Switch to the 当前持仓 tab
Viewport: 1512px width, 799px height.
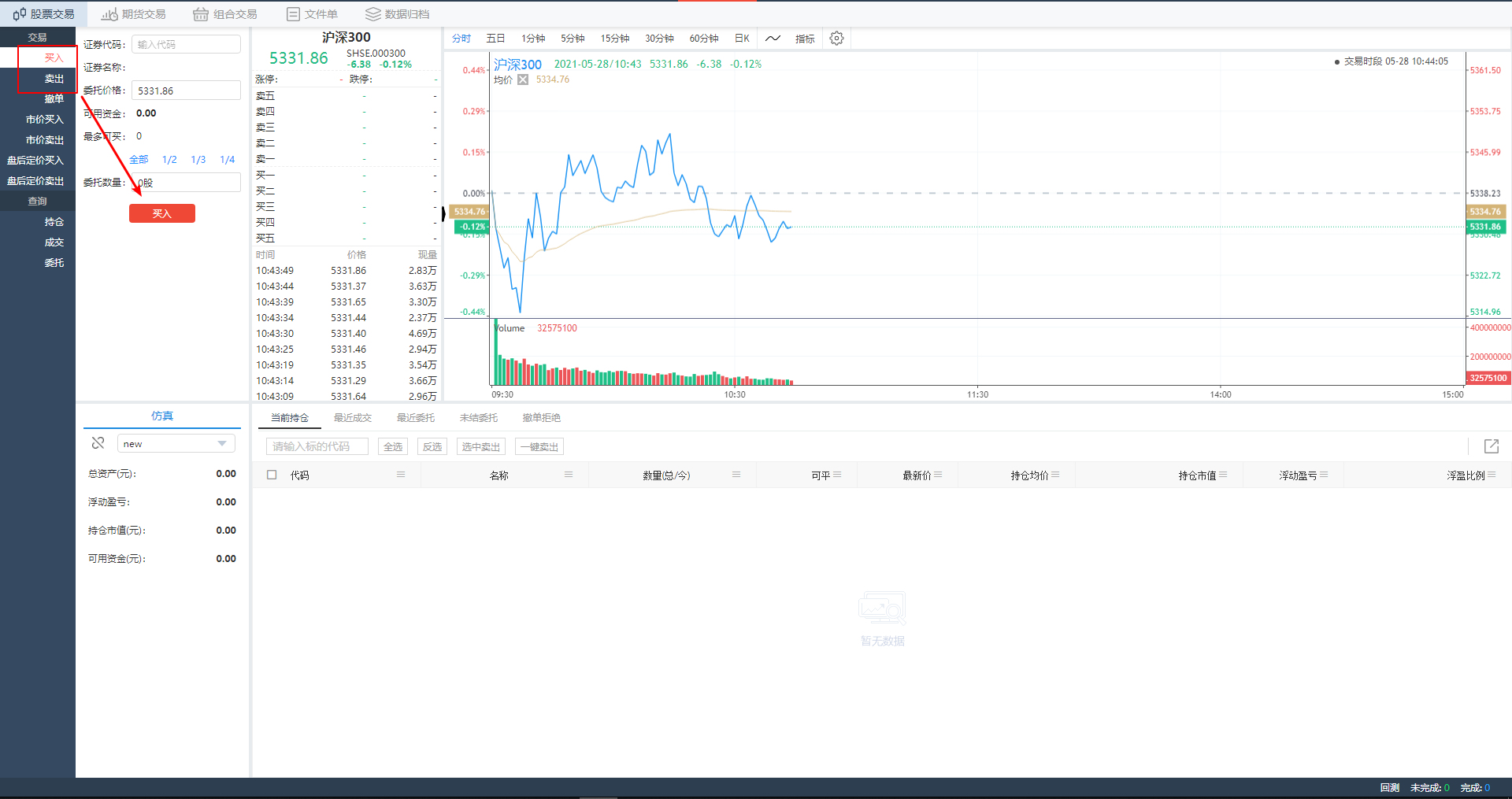290,418
